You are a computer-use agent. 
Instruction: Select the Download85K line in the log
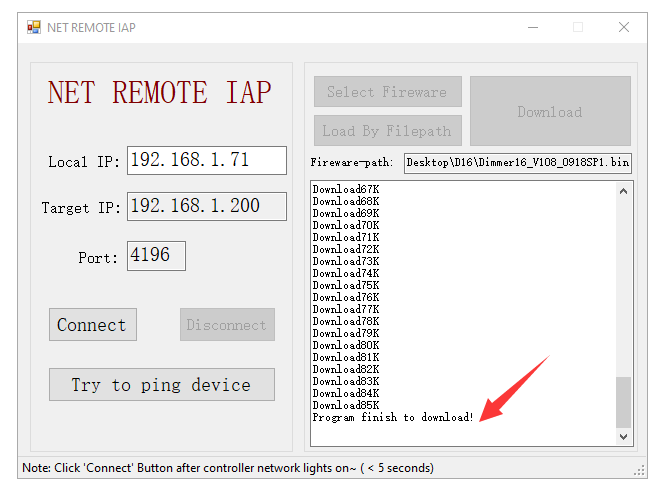[346, 405]
